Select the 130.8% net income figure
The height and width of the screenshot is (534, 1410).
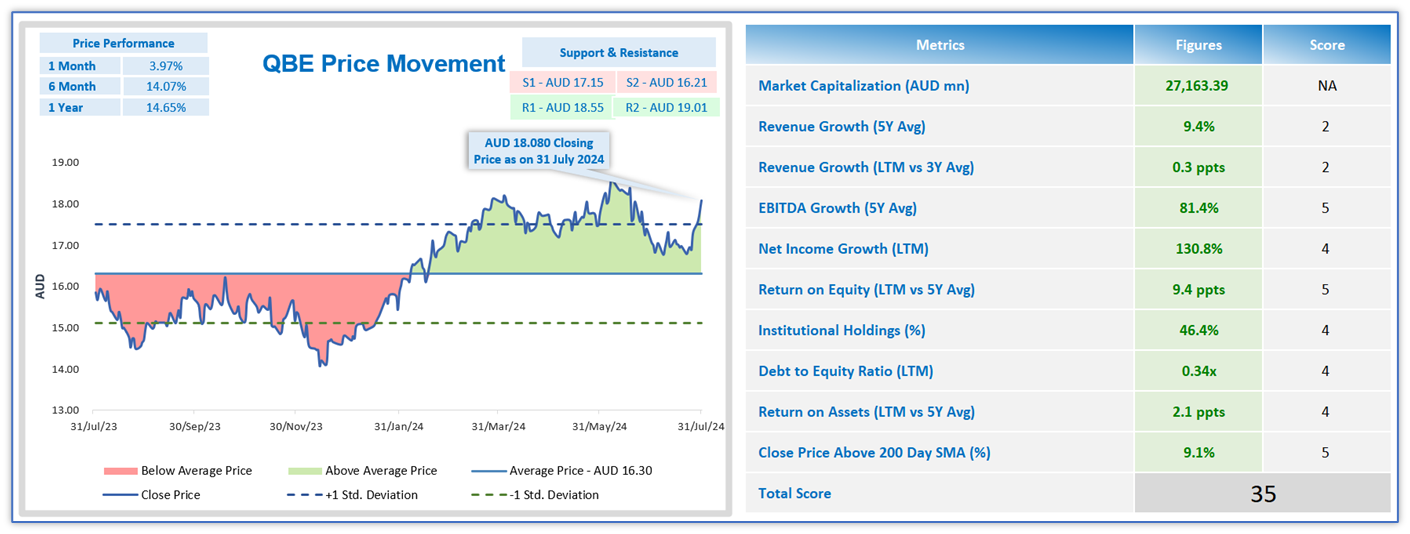(x=1198, y=249)
